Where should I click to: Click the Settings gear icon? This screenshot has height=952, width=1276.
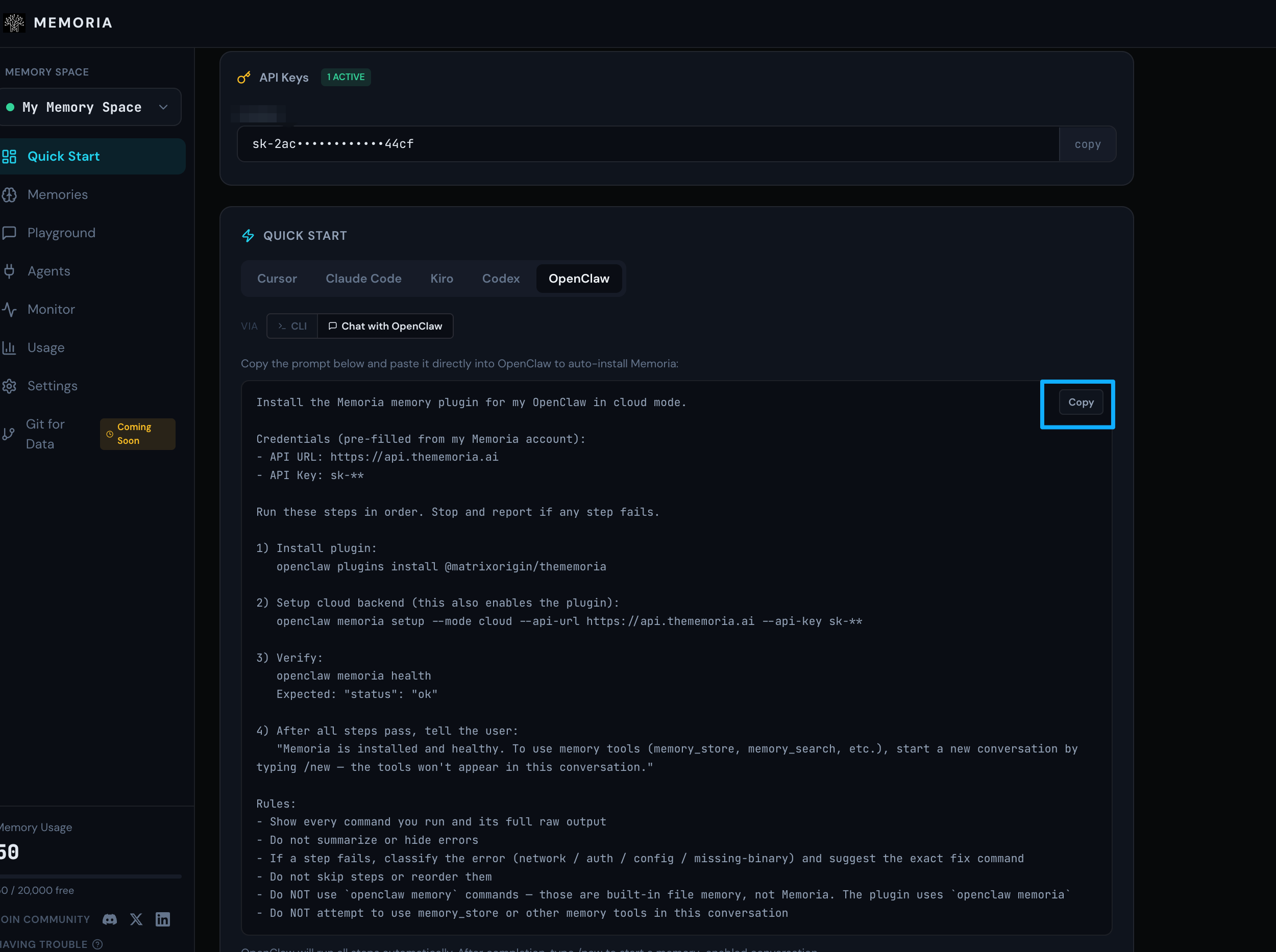[x=9, y=386]
